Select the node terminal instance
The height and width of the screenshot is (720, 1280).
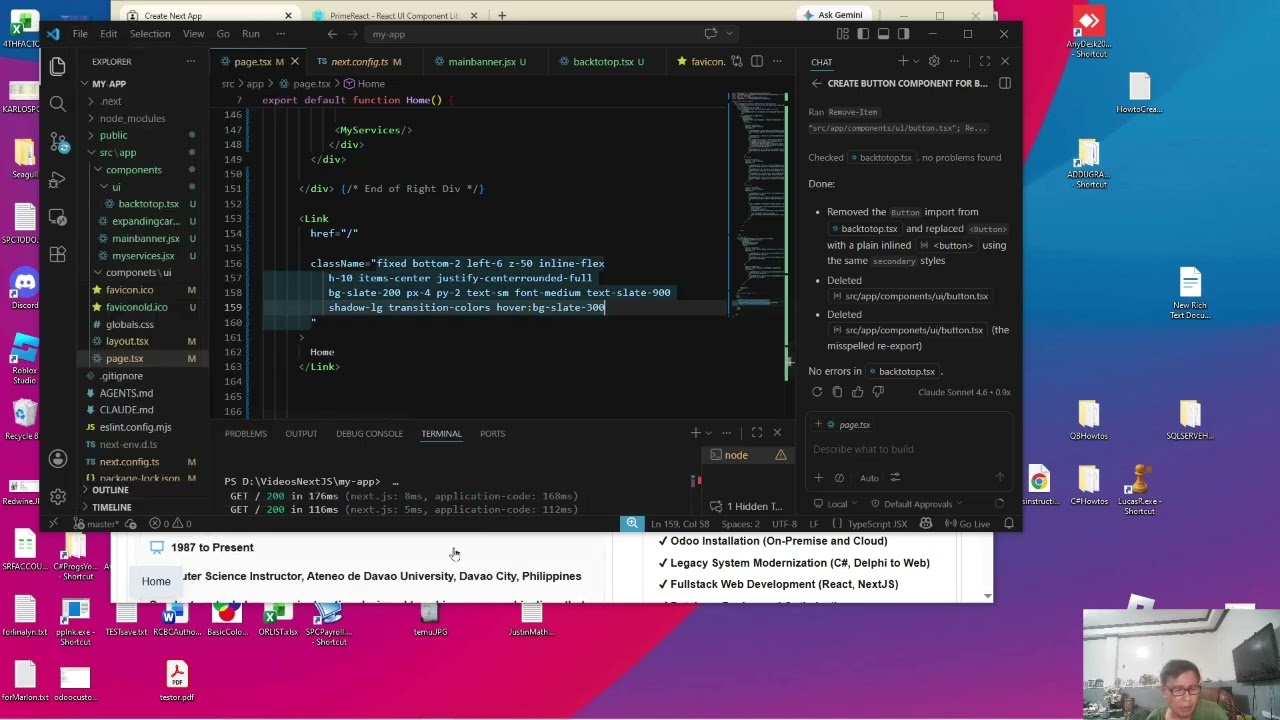point(750,455)
